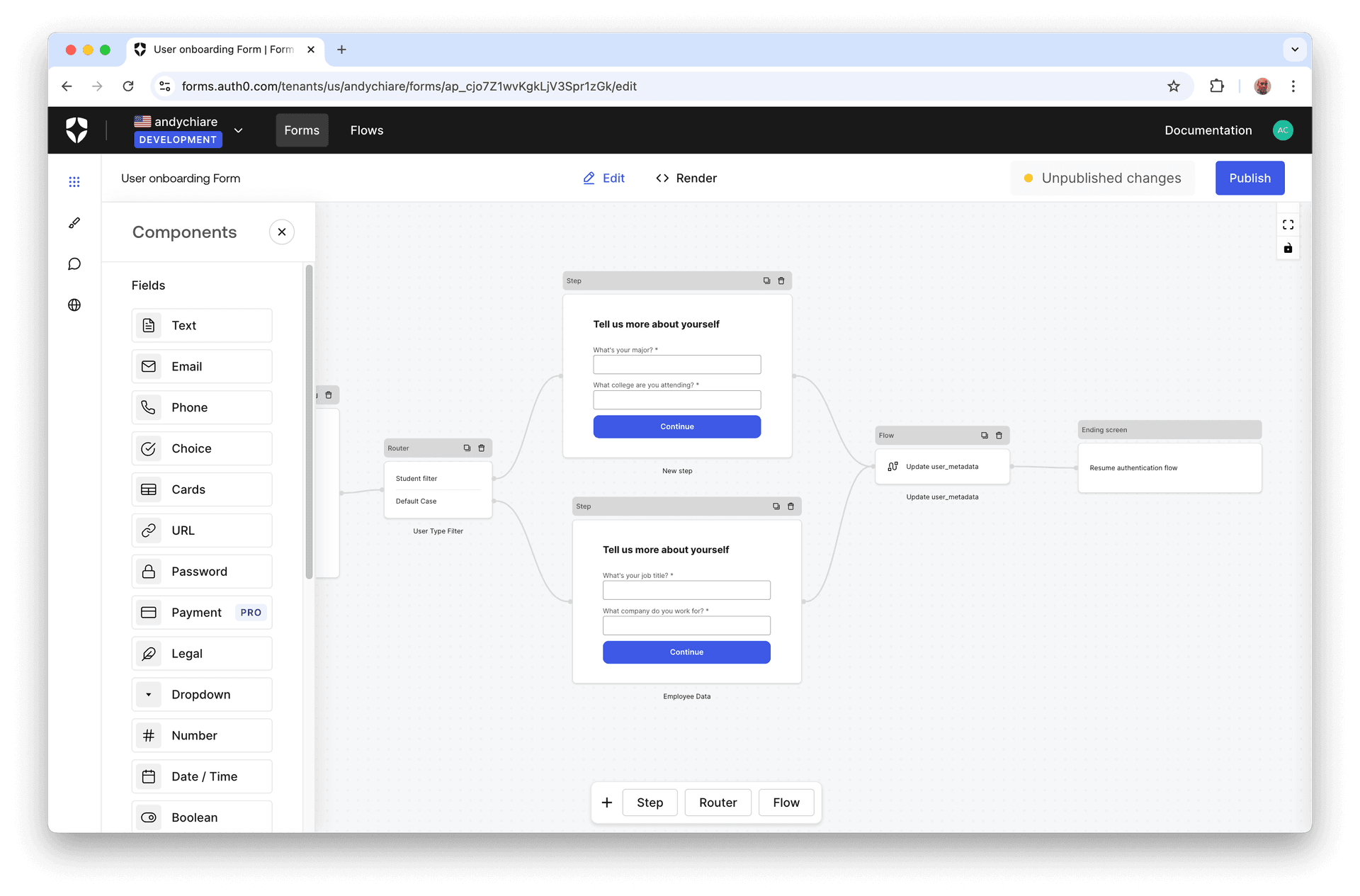1360x896 pixels.
Task: Click Continue in Employee Data card
Action: coord(686,652)
